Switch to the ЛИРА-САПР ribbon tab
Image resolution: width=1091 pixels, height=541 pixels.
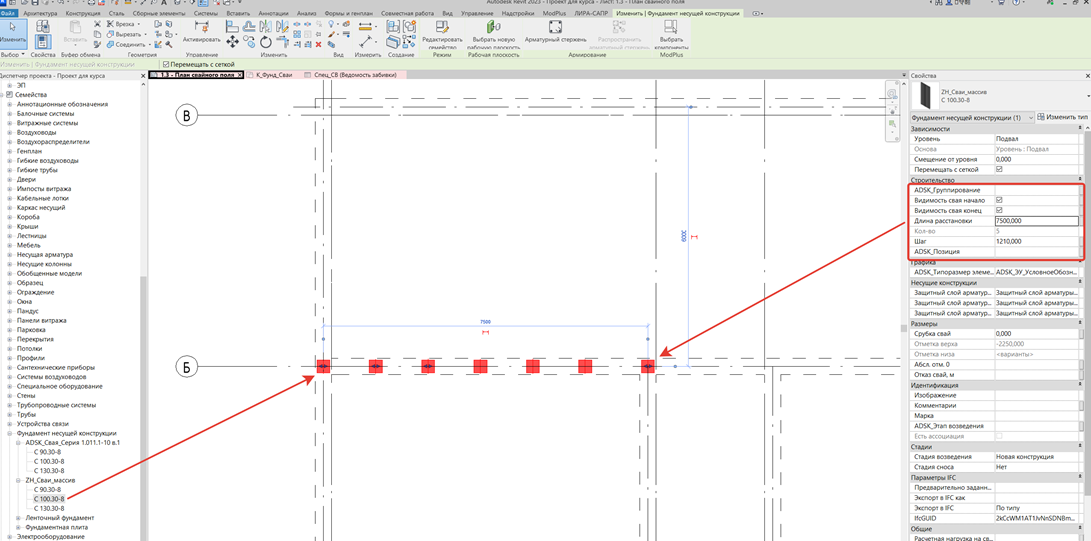(591, 13)
